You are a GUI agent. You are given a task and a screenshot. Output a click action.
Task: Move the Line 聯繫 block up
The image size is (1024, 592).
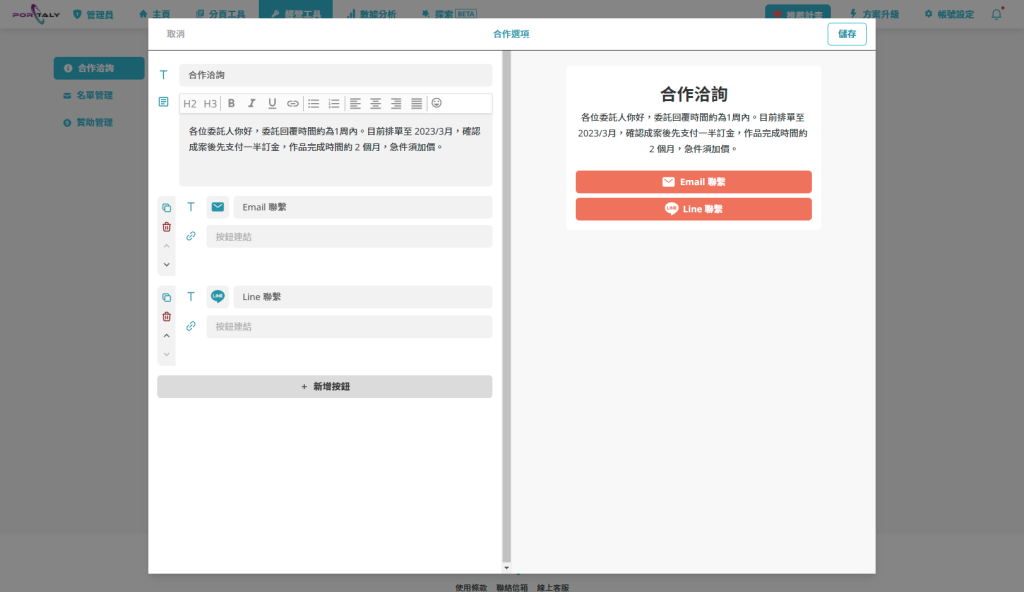167,336
